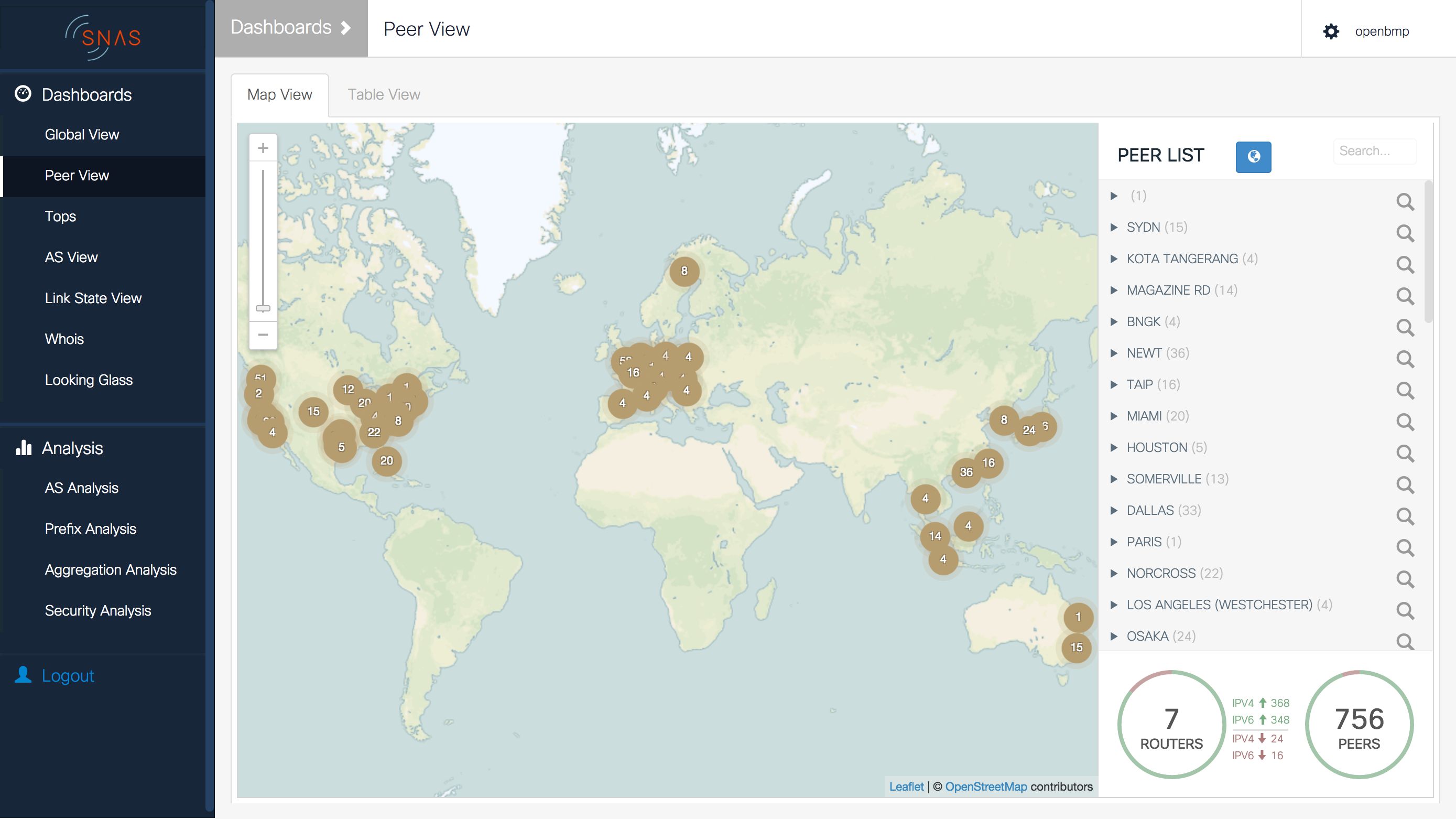
Task: Open the settings gear icon
Action: click(x=1331, y=31)
